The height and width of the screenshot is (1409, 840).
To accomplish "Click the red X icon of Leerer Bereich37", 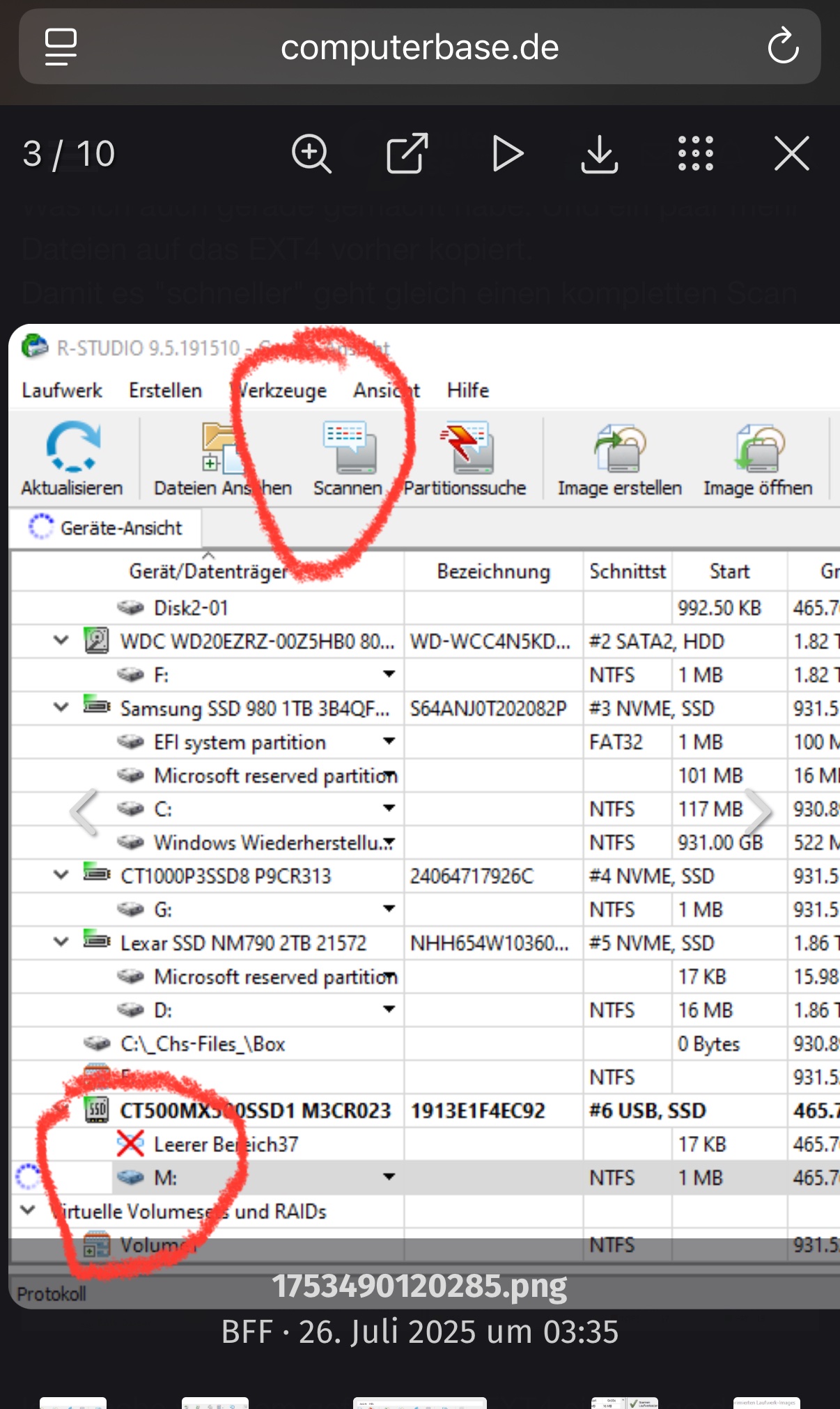I will (130, 1144).
